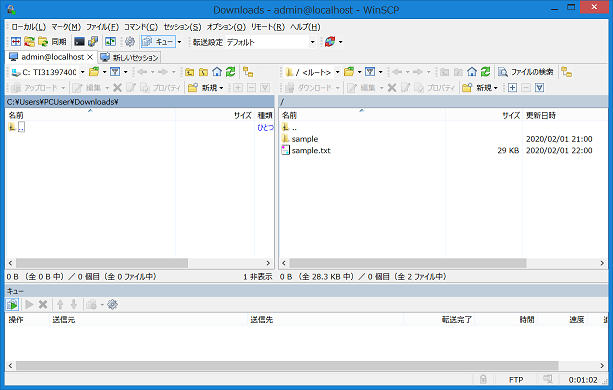Click remote panel horizontal scrollbar right arrow
613x390 pixels.
click(602, 263)
